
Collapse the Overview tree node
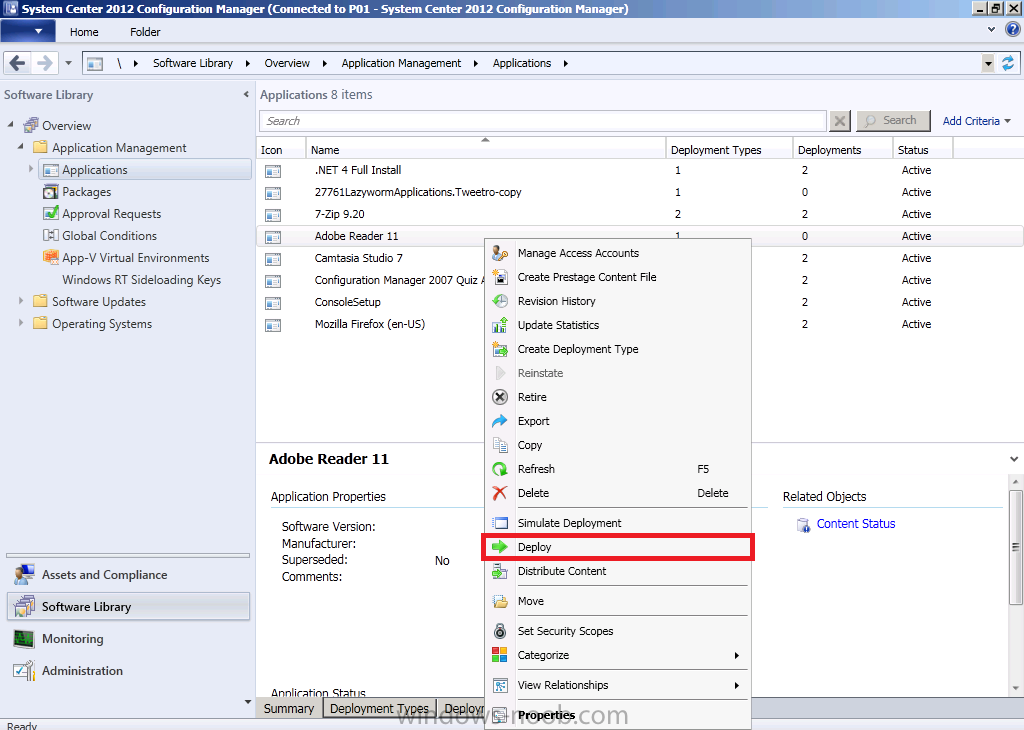pyautogui.click(x=10, y=124)
